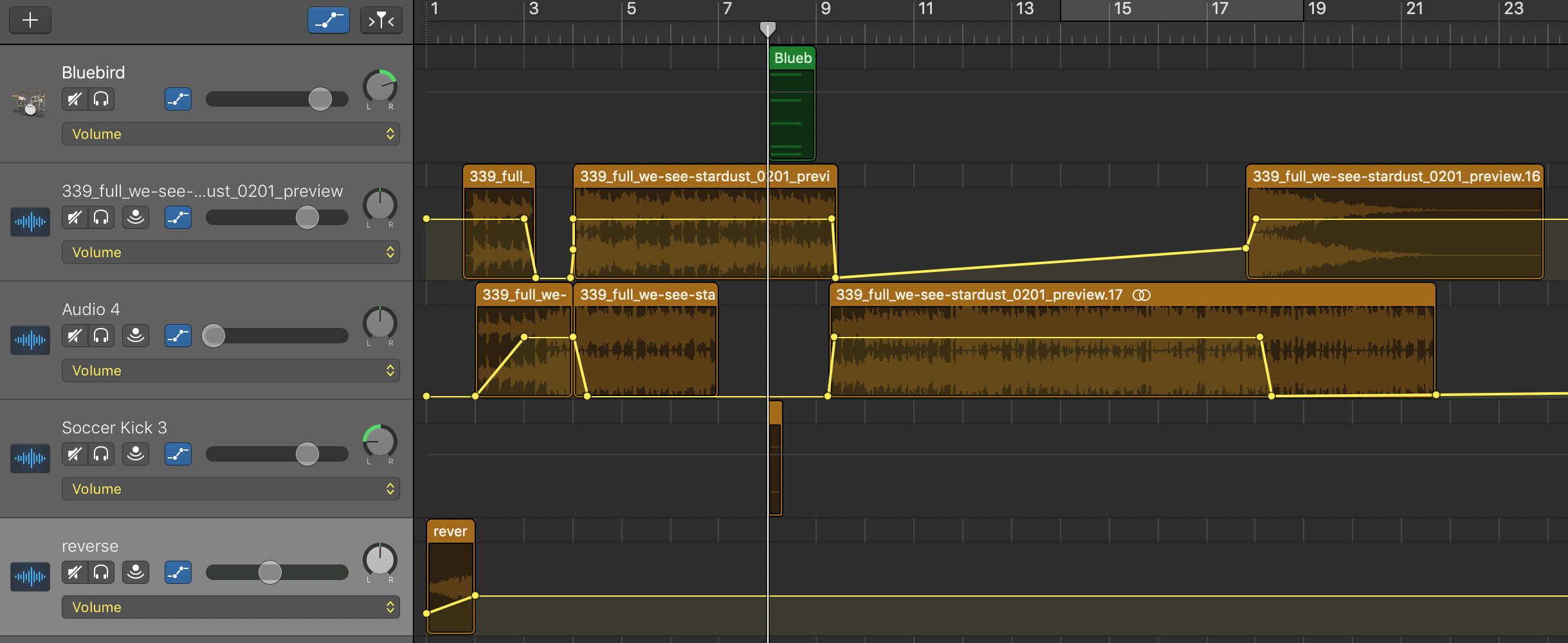Viewport: 1568px width, 643px height.
Task: Open the Bluebird Volume automation dropdown
Action: click(x=231, y=134)
